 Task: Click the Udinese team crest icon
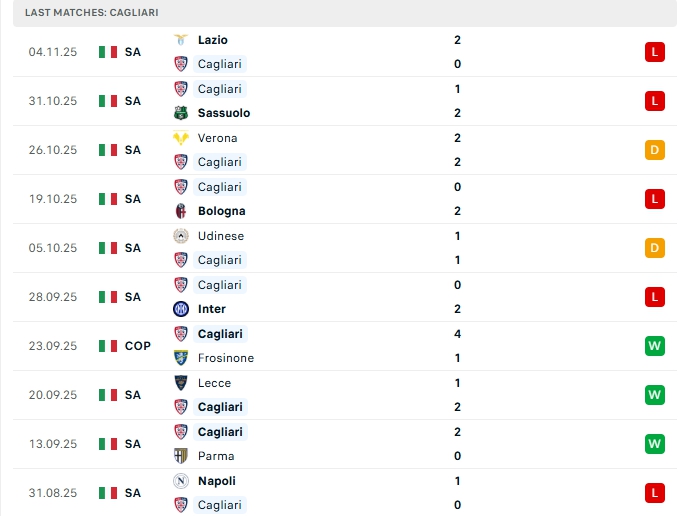pyautogui.click(x=181, y=236)
